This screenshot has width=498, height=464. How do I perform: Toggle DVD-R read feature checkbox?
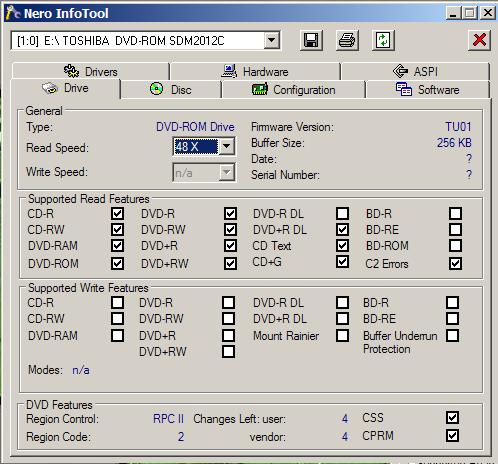click(x=230, y=213)
